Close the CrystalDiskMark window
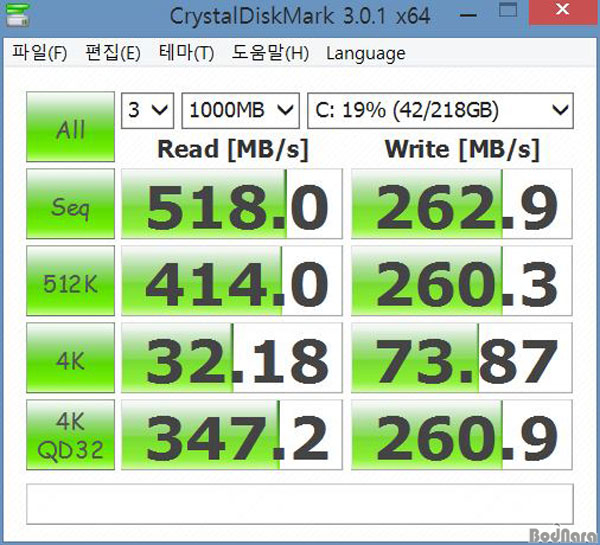 562,11
